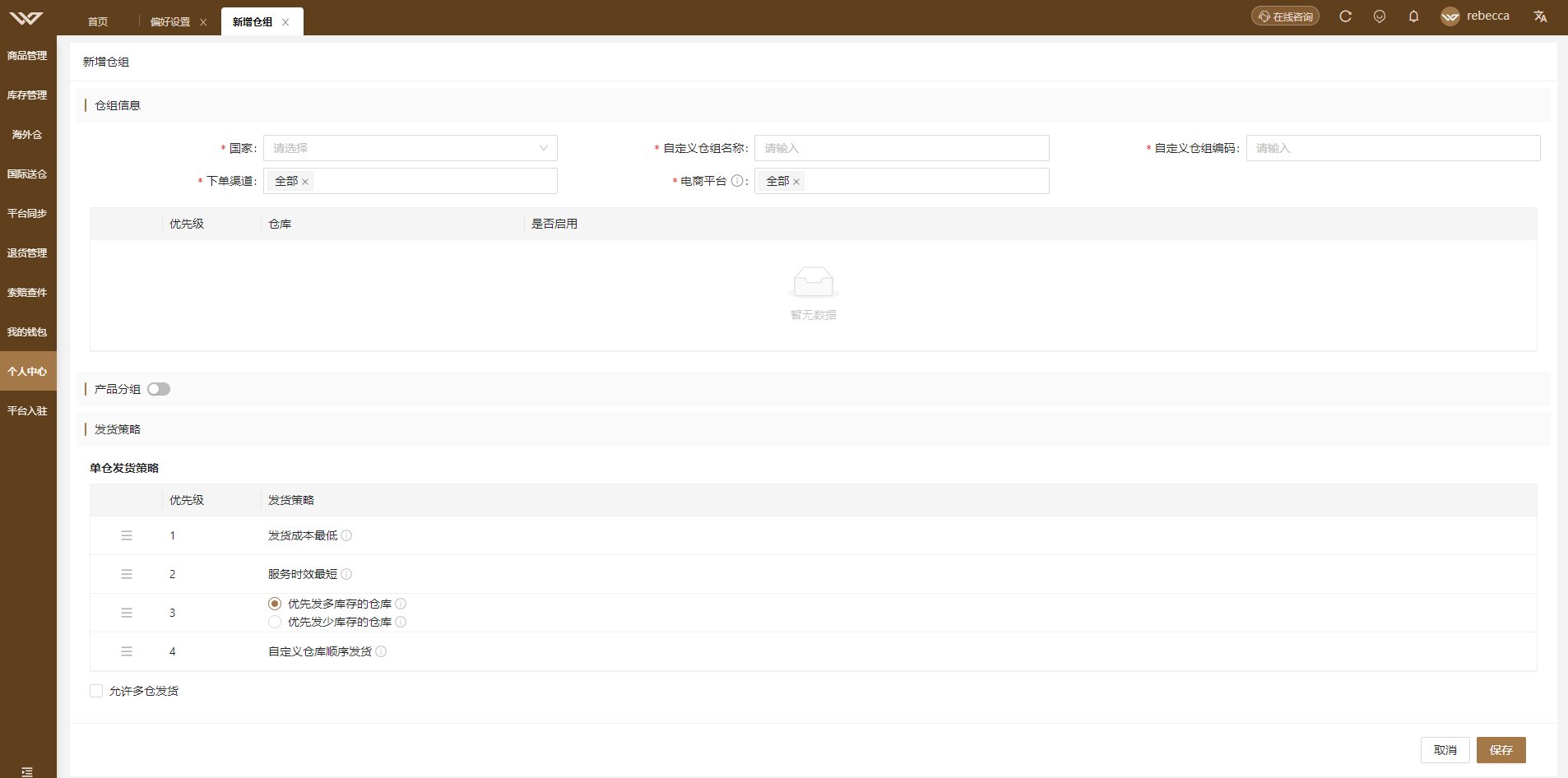1568x778 pixels.
Task: Click the info icon beside 电商平台
Action: [x=737, y=181]
